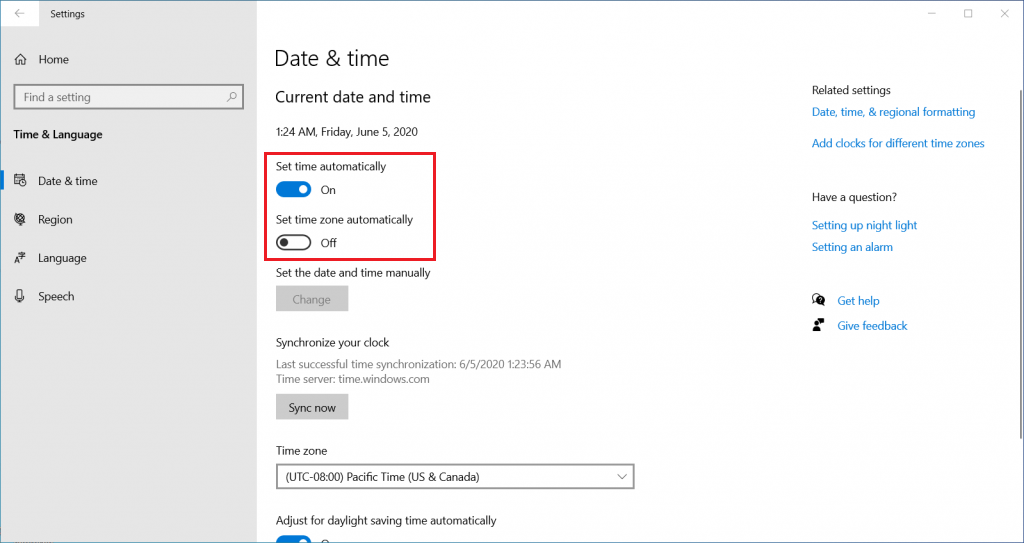The image size is (1024, 543).
Task: Open Setting an alarm link
Action: (852, 247)
